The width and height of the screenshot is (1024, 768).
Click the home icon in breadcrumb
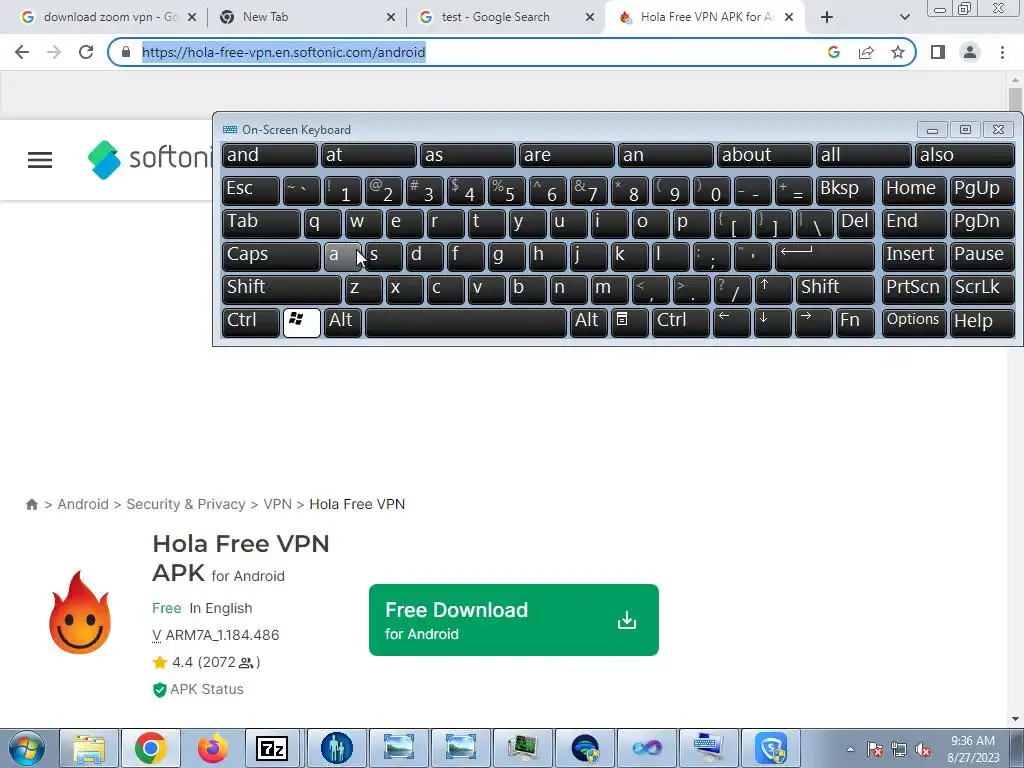(31, 504)
